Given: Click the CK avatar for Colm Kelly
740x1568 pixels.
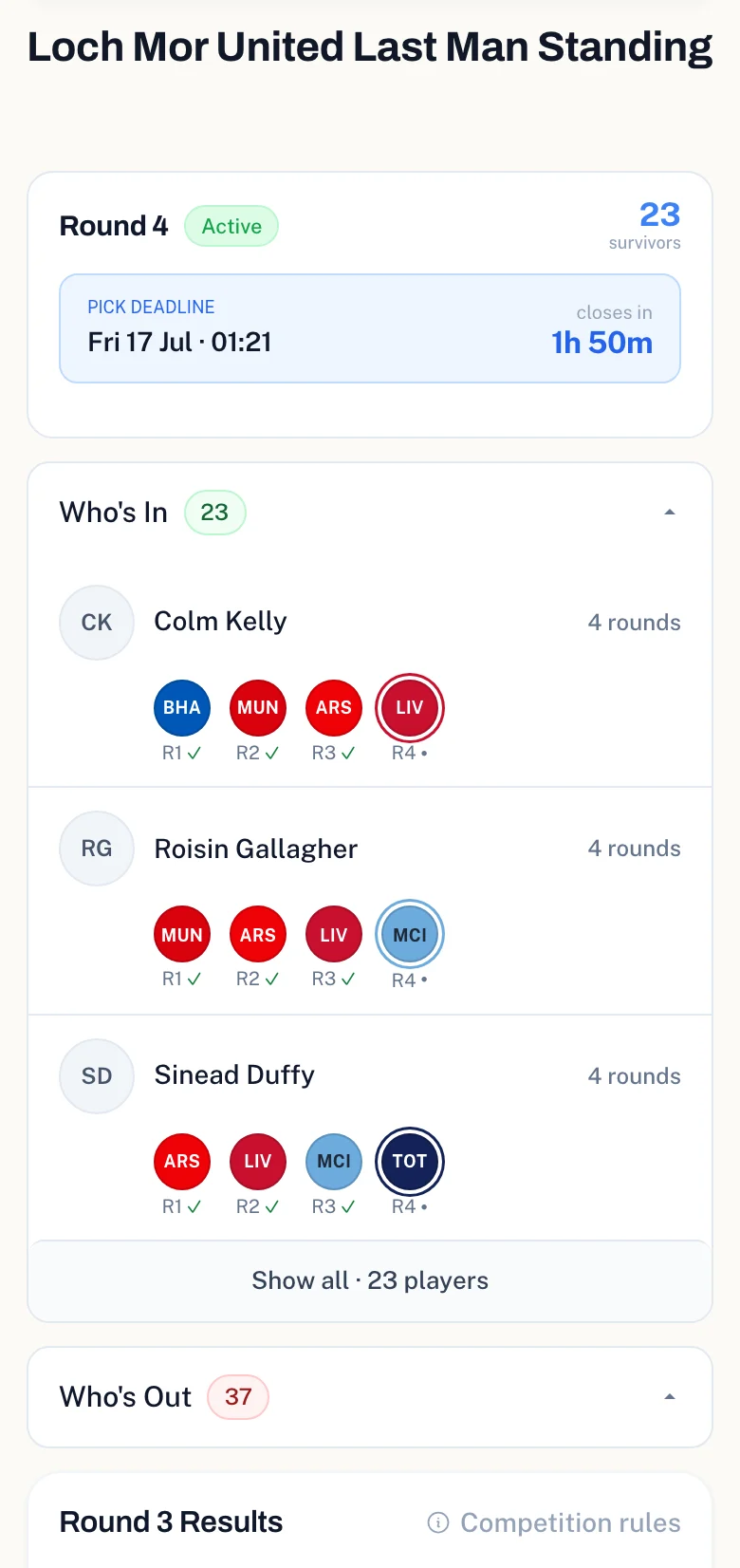Looking at the screenshot, I should click(x=97, y=623).
